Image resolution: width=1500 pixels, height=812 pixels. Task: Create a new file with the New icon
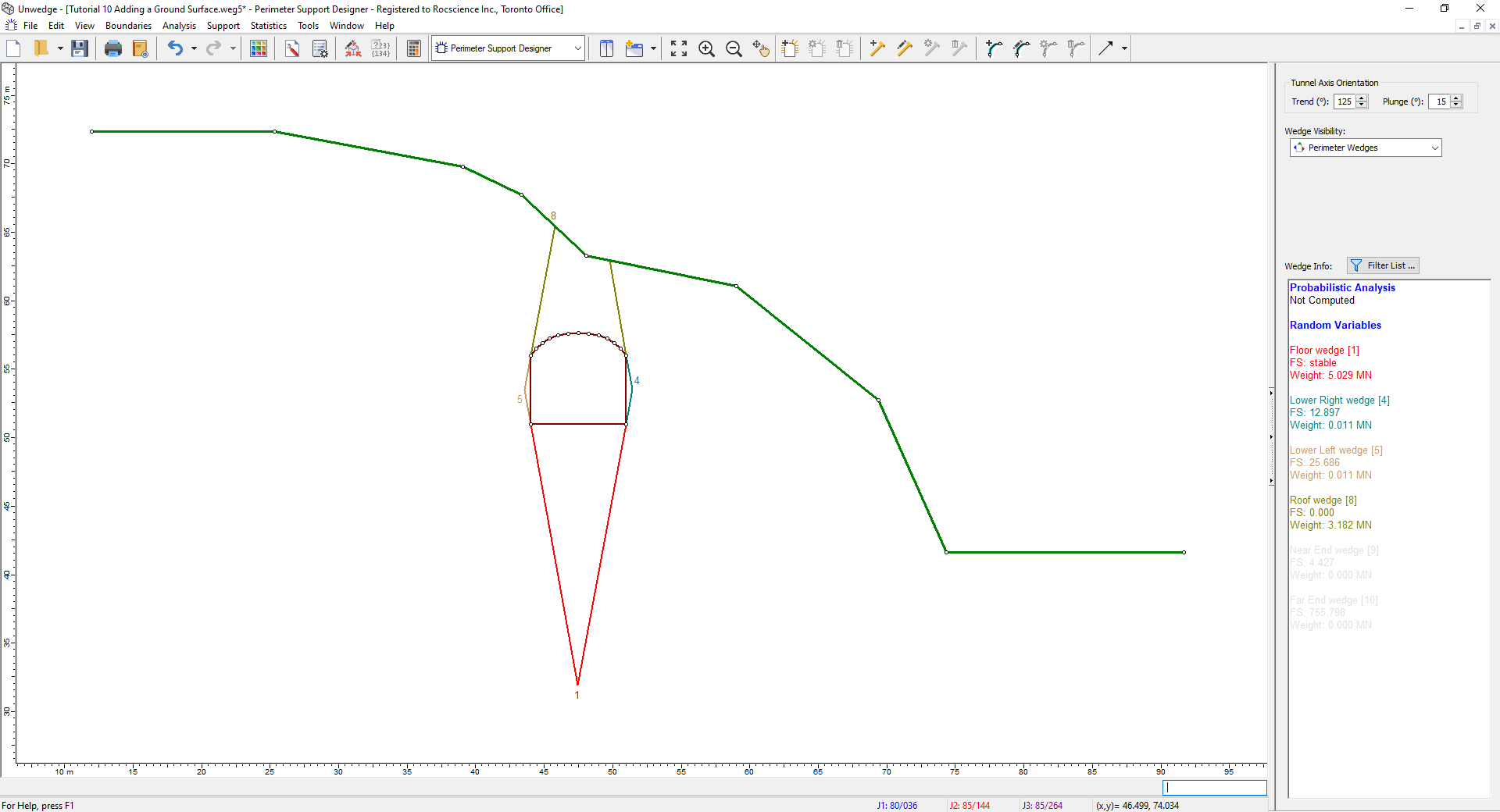click(x=13, y=48)
